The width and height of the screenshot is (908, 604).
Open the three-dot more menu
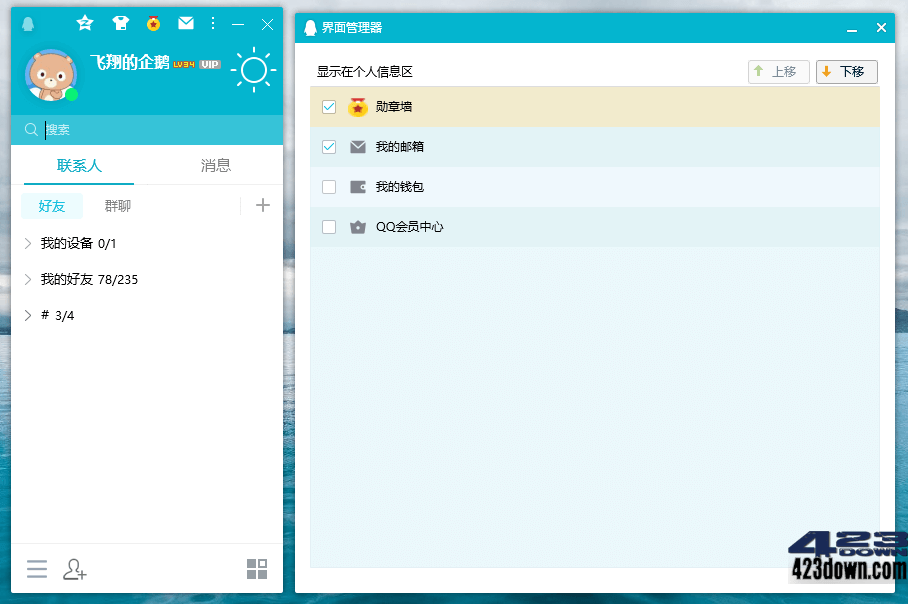coord(213,23)
